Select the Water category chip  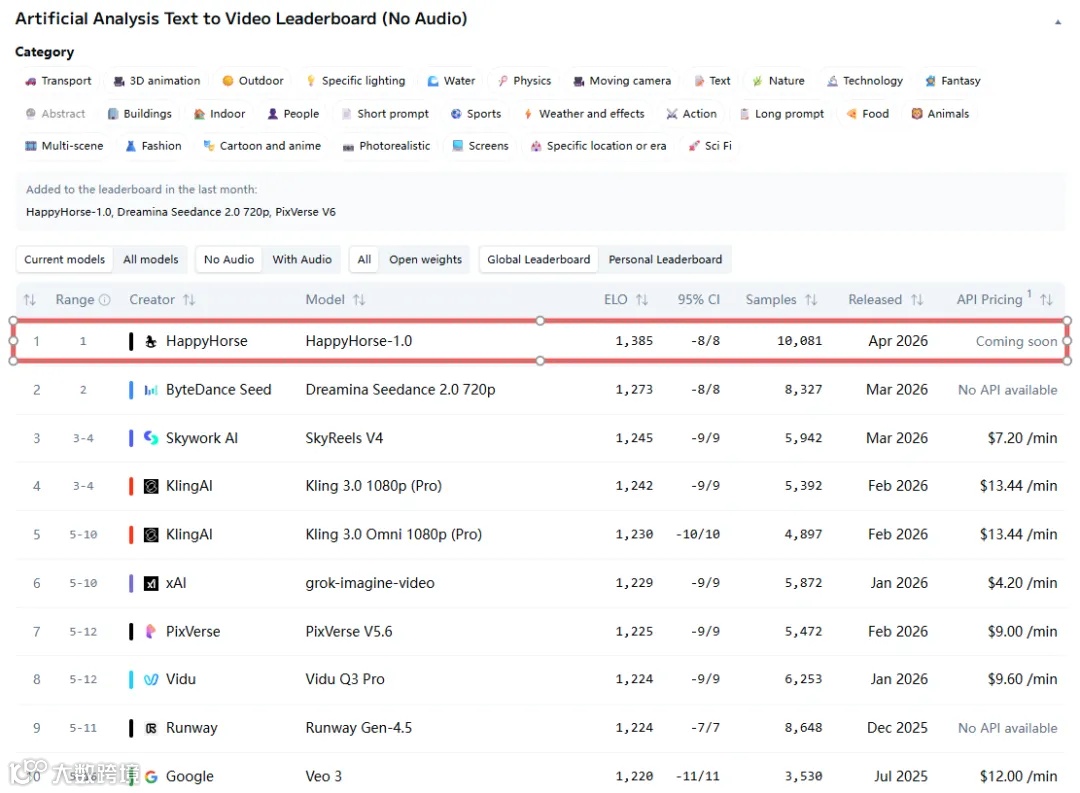[x=451, y=81]
